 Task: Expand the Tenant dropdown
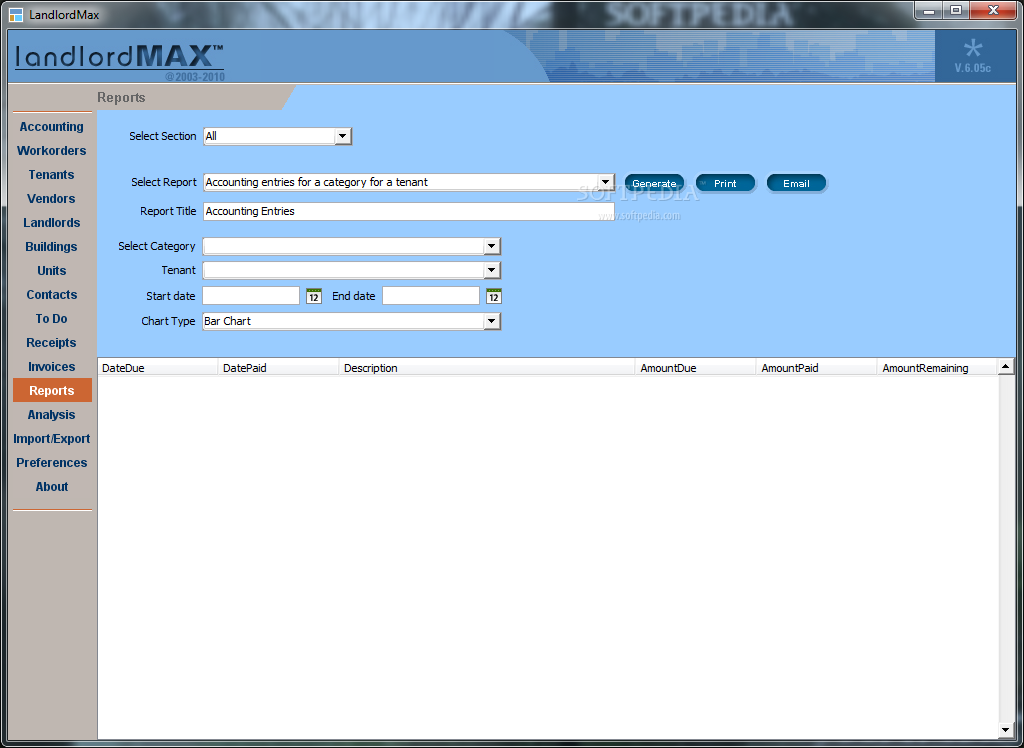[492, 270]
